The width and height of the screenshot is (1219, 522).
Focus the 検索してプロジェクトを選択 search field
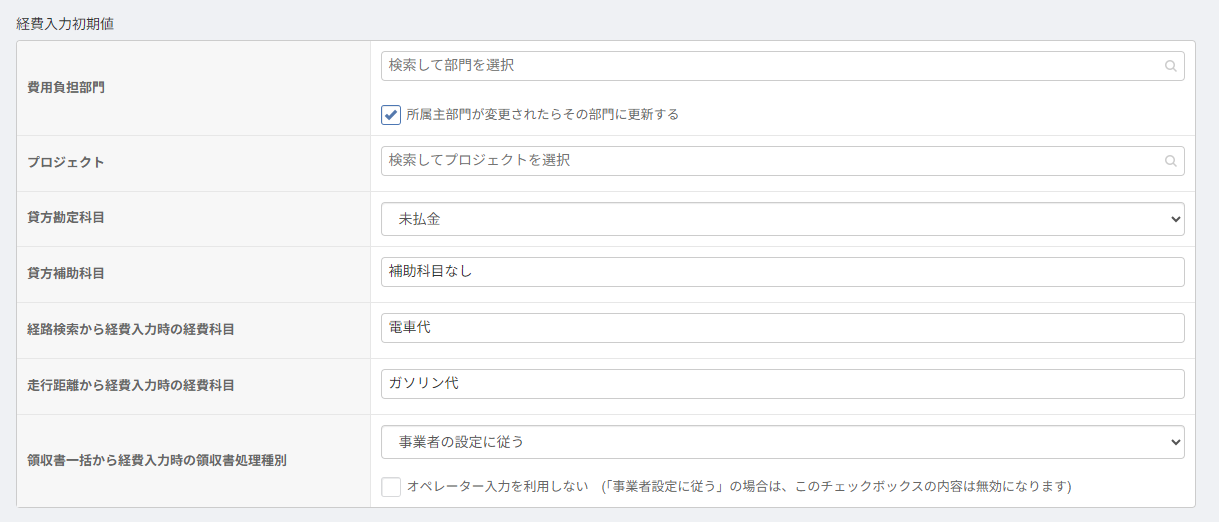[770, 161]
